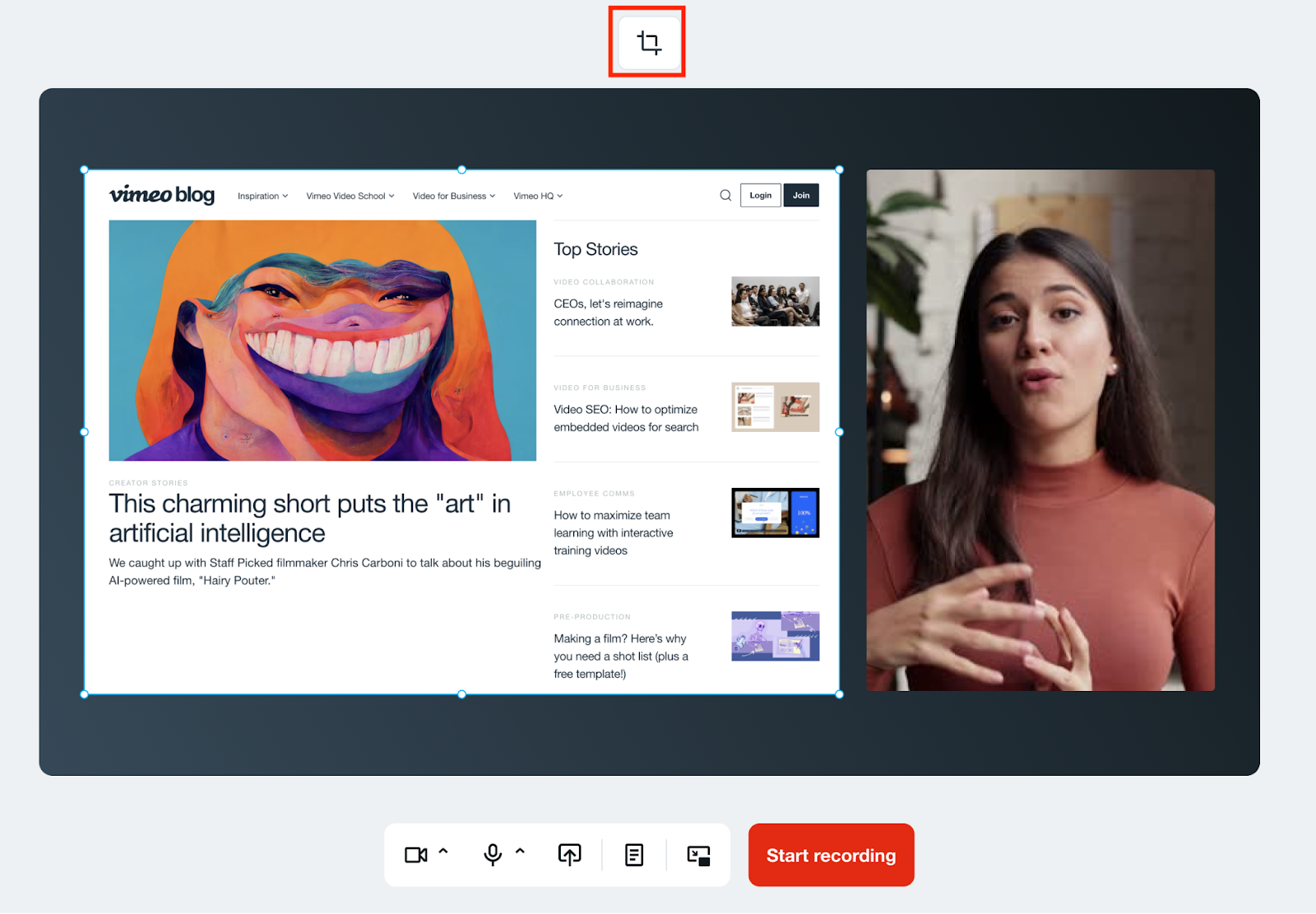Click the share screen icon

pyautogui.click(x=569, y=855)
